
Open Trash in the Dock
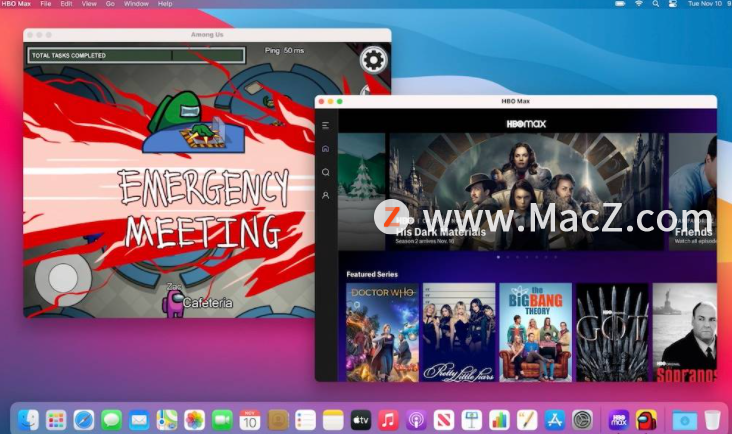tap(712, 420)
